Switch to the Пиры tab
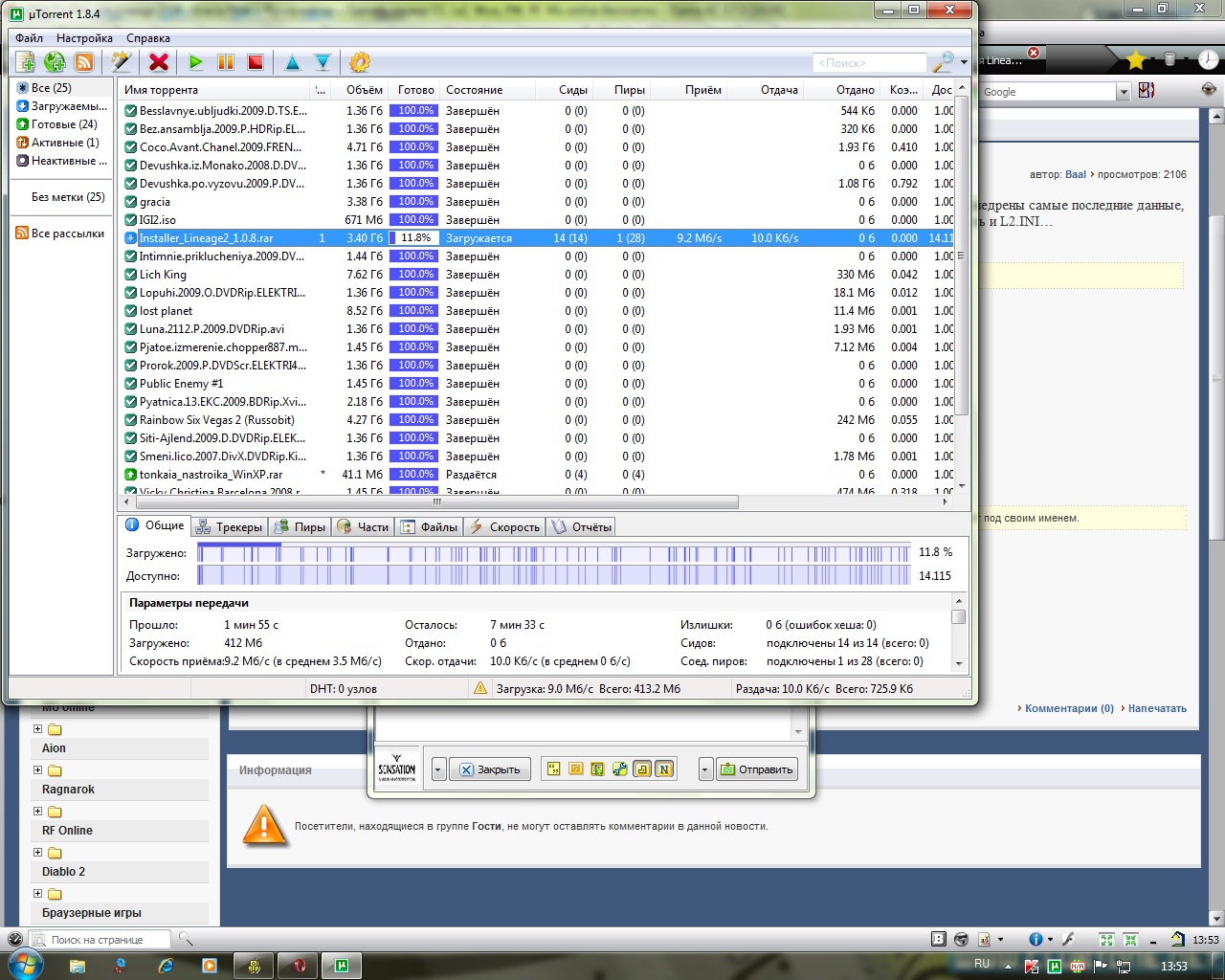This screenshot has height=980, width=1225. click(x=300, y=527)
